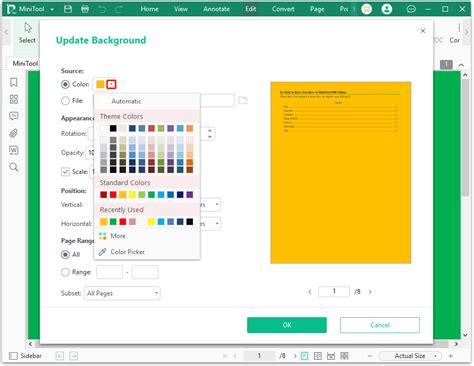Open the Horizontal position units dropdown
This screenshot has height=366, width=474.
(x=217, y=223)
